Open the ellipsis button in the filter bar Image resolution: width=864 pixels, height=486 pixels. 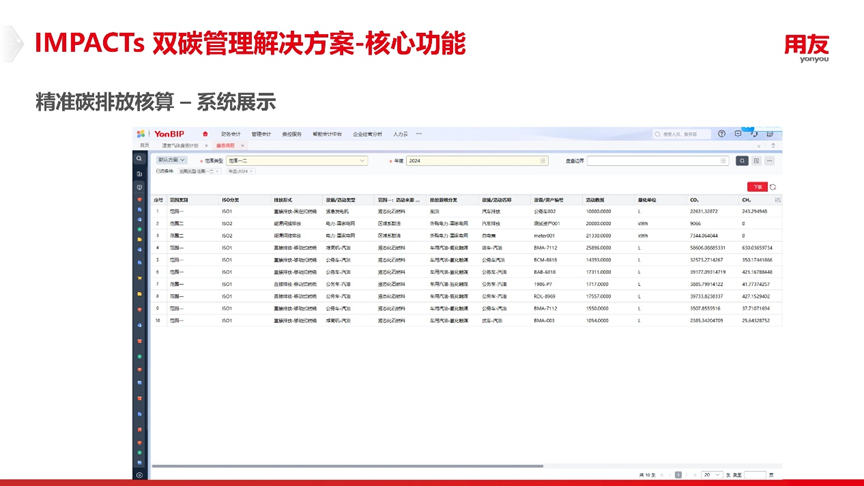coord(770,161)
